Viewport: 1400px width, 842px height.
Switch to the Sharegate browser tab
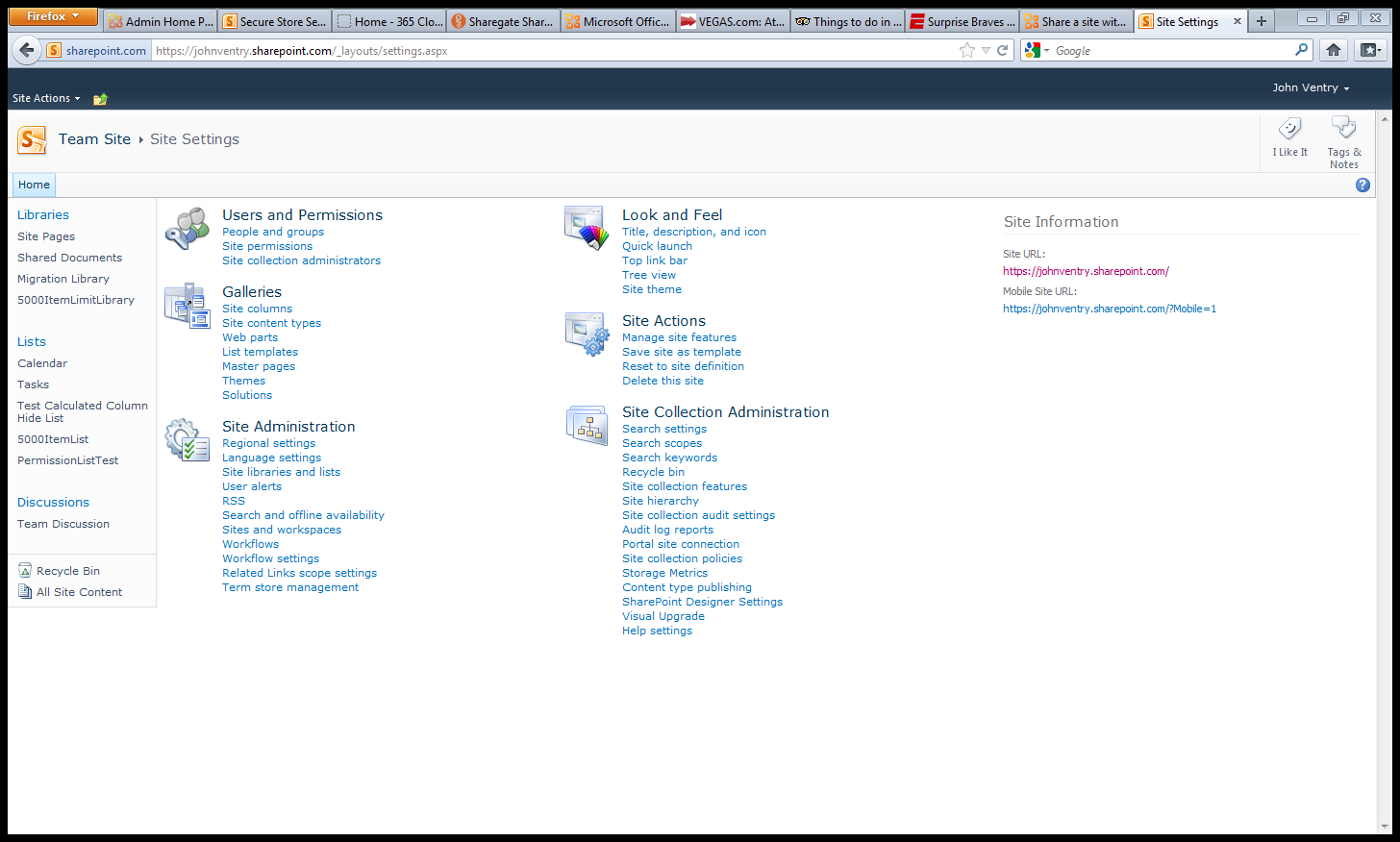click(503, 21)
